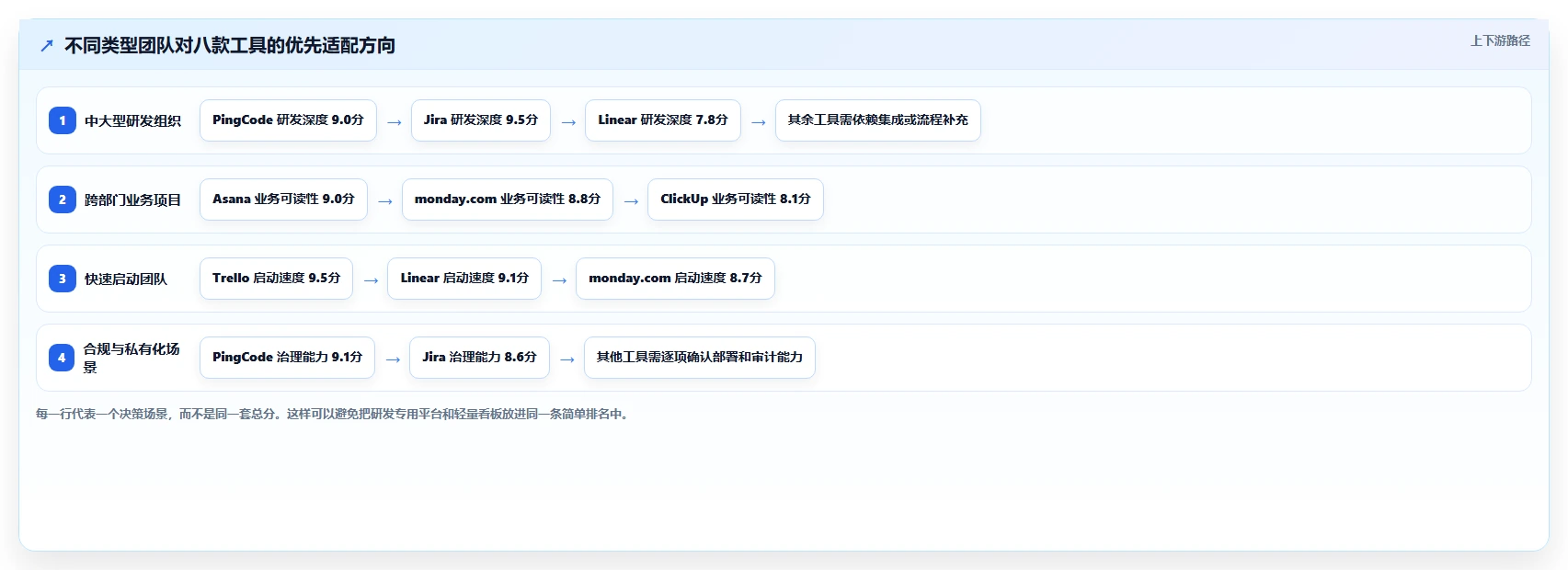The width and height of the screenshot is (1568, 570).
Task: Click the 其余工具需依赖集成或流程补充 chip
Action: click(878, 120)
